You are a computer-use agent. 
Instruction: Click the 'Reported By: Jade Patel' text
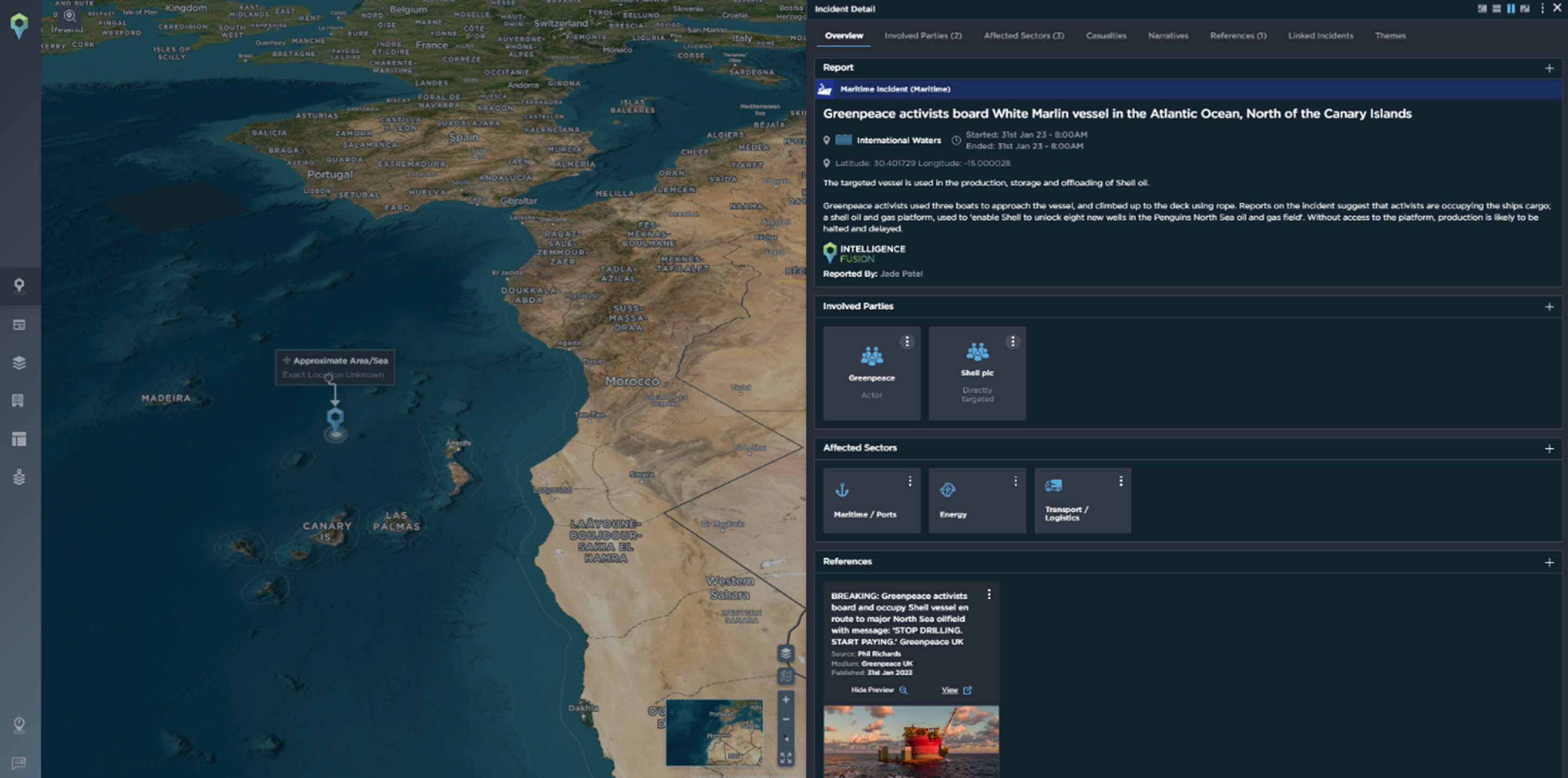click(x=872, y=274)
